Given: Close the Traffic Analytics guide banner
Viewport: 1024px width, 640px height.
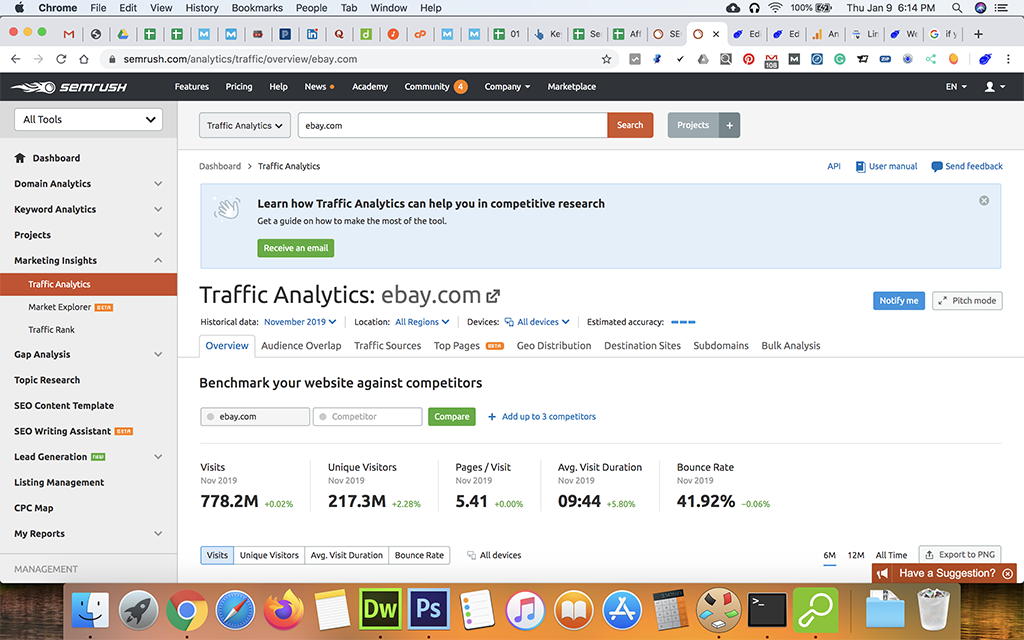Looking at the screenshot, I should (984, 200).
